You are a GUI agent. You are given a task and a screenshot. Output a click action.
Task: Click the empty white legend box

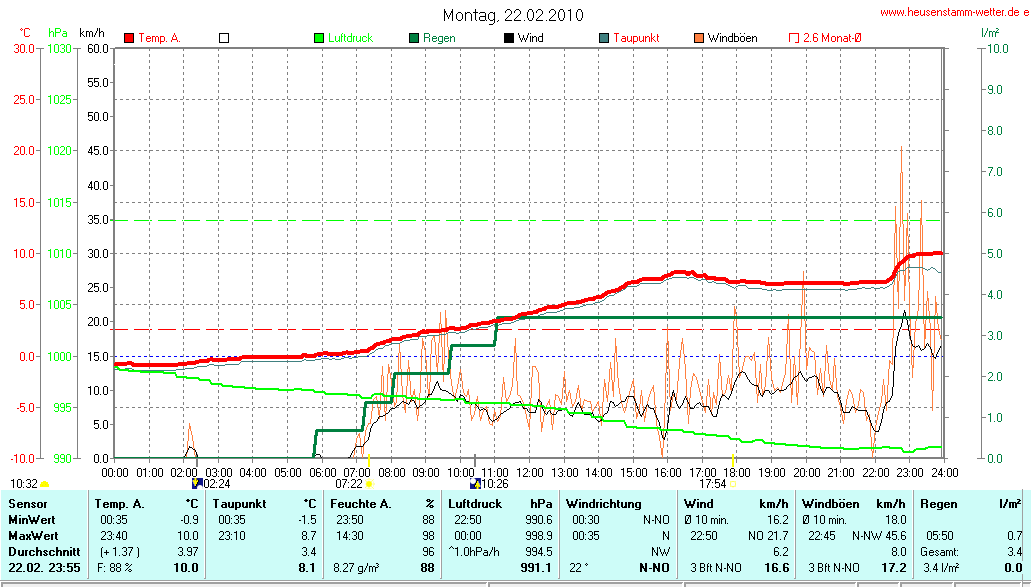point(224,38)
